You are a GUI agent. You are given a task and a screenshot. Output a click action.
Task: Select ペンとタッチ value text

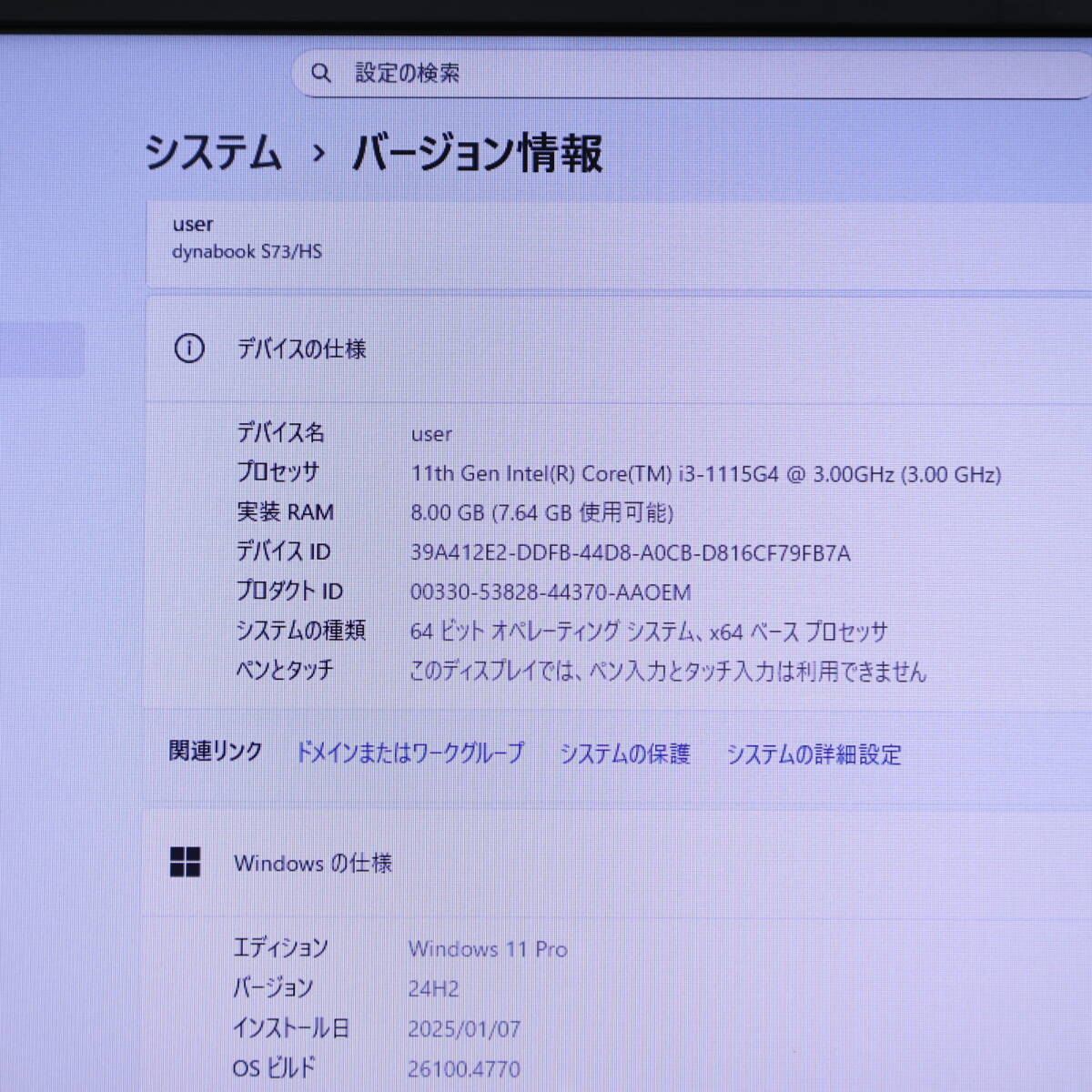(x=668, y=671)
